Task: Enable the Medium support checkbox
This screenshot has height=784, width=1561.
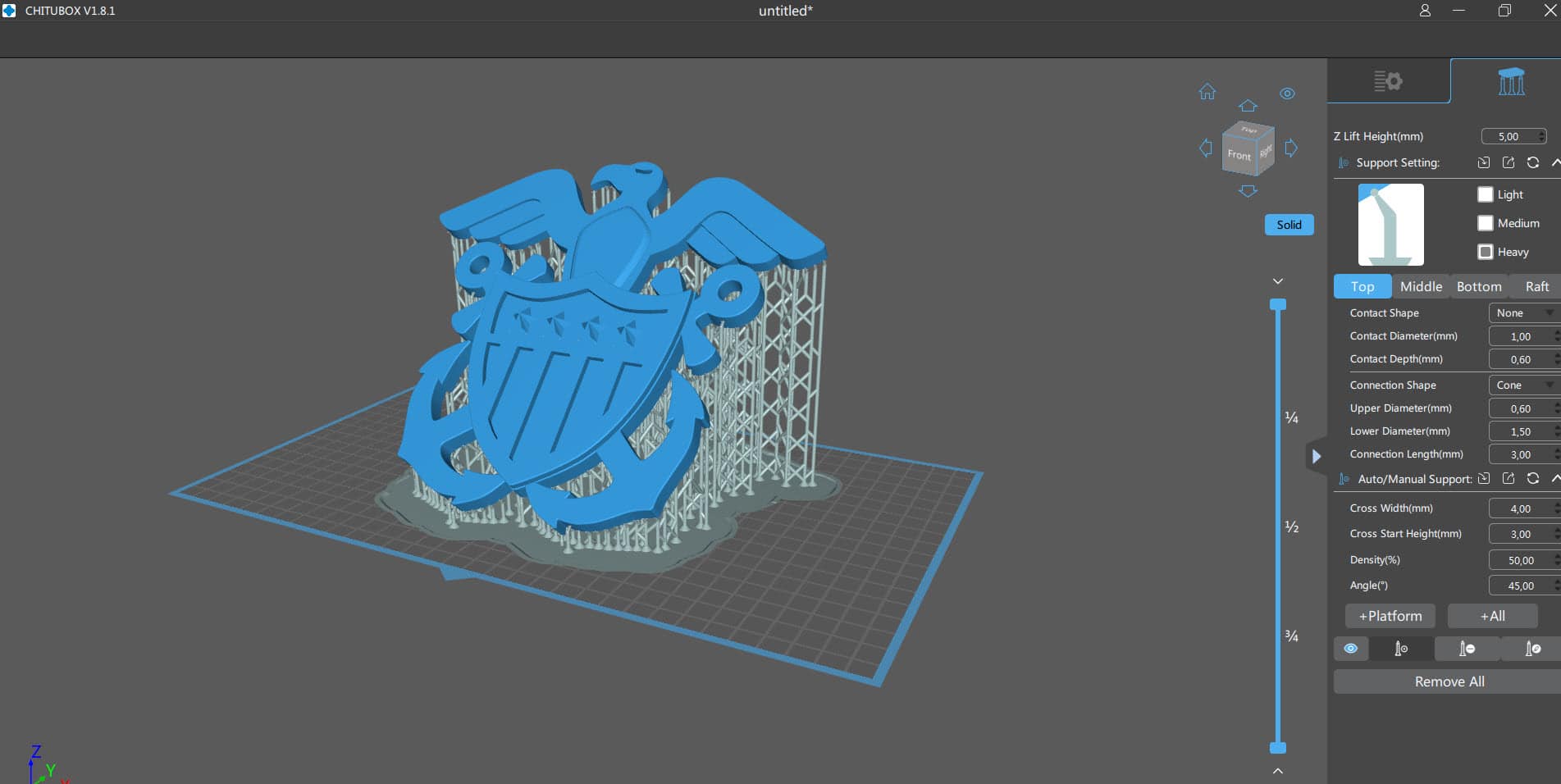Action: pyautogui.click(x=1486, y=223)
